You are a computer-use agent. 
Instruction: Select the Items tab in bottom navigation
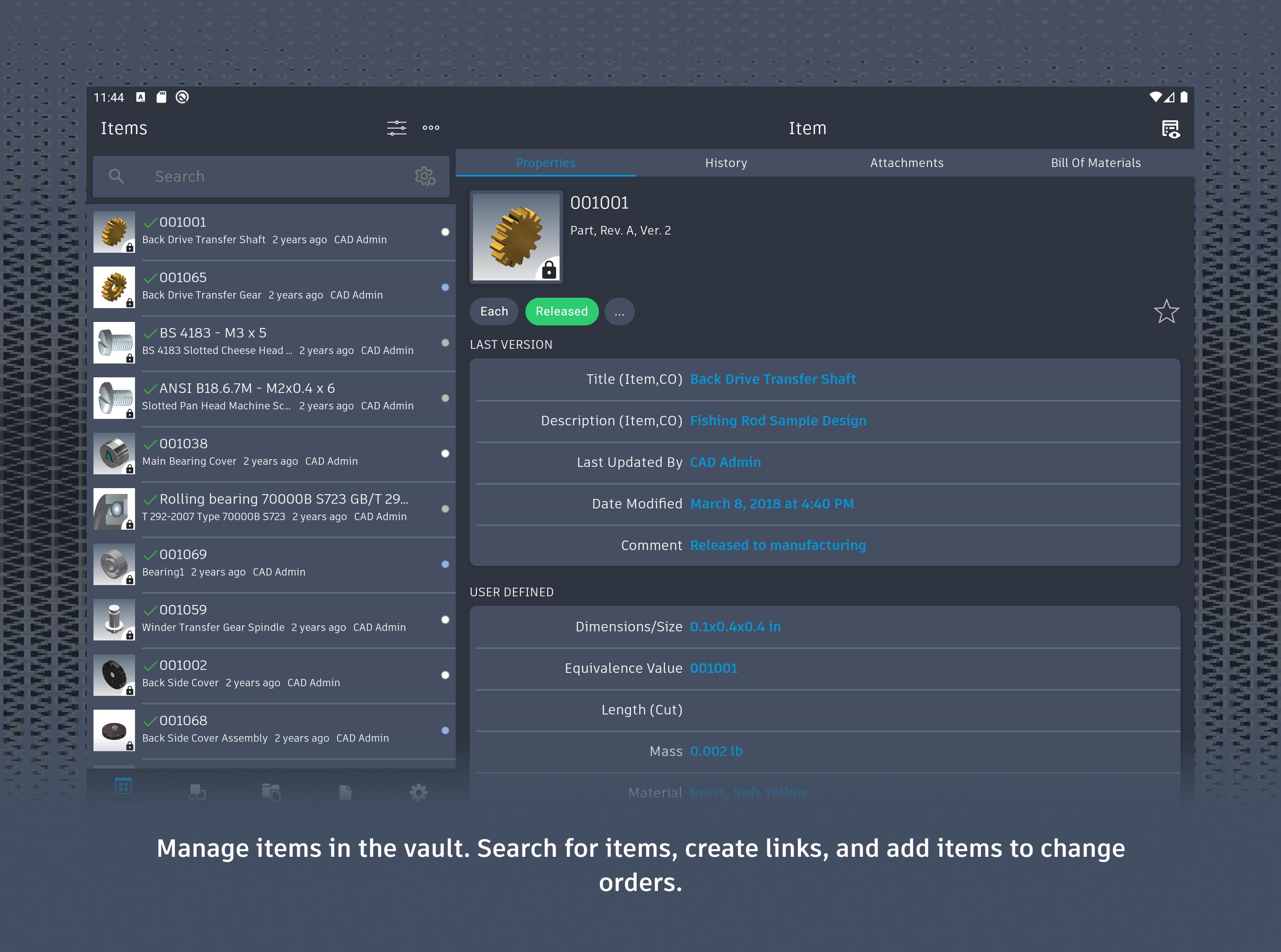coord(123,792)
